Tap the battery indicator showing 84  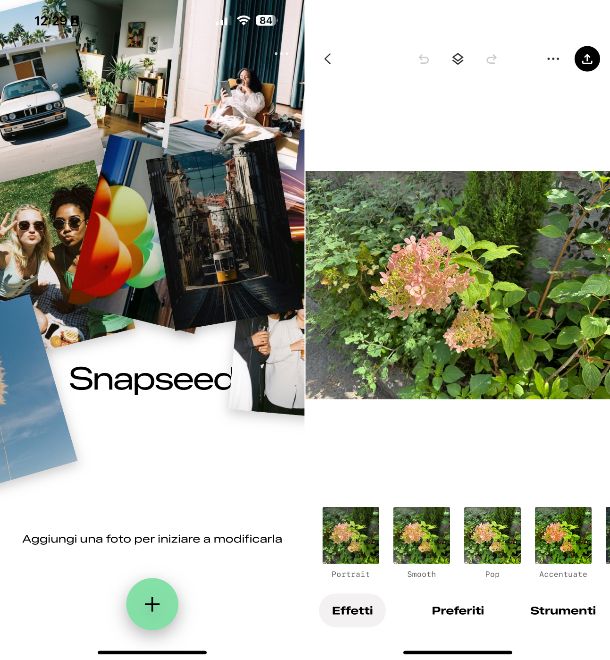[266, 20]
